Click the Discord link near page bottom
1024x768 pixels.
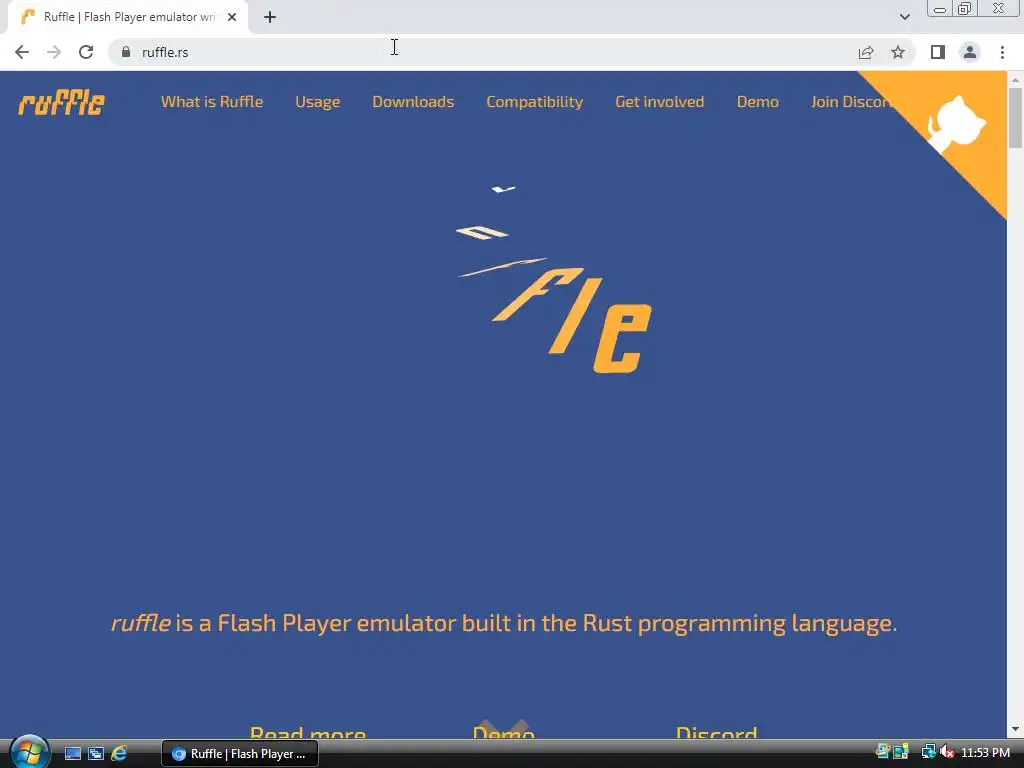click(716, 731)
